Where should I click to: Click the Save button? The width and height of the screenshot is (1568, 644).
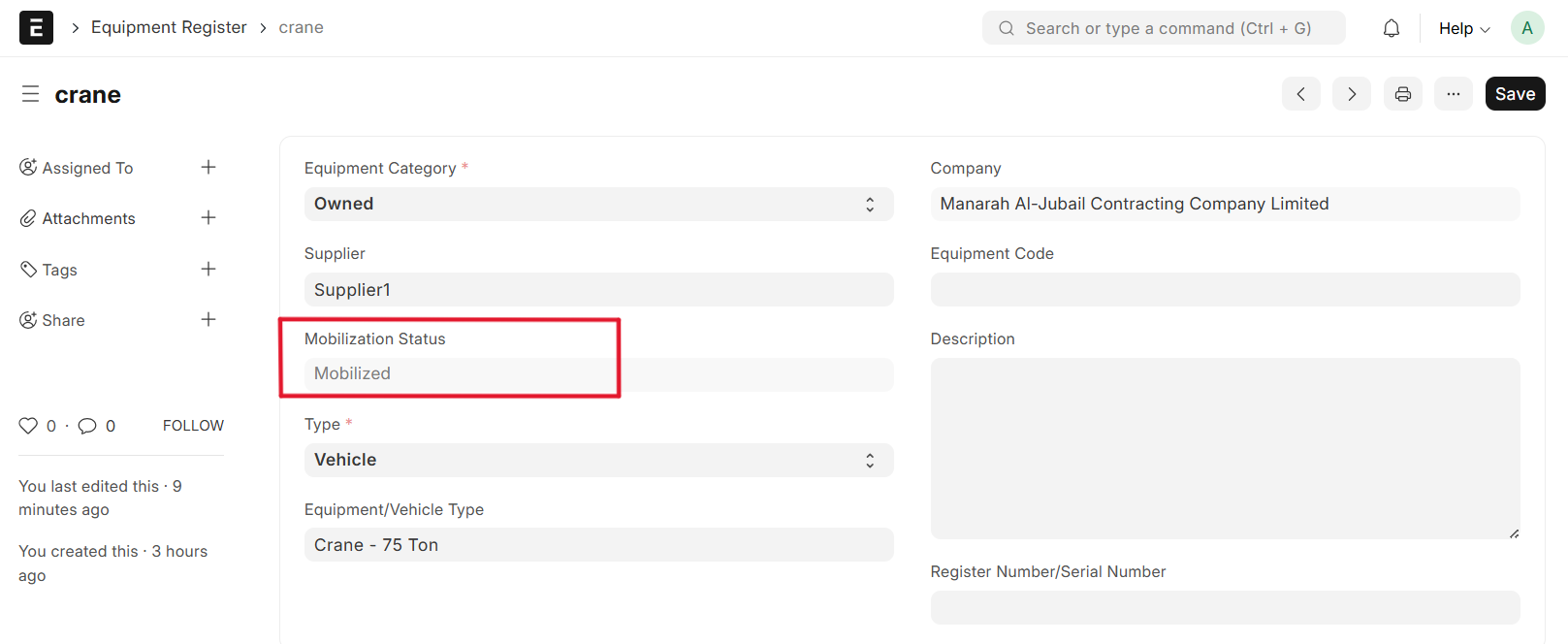[1514, 94]
